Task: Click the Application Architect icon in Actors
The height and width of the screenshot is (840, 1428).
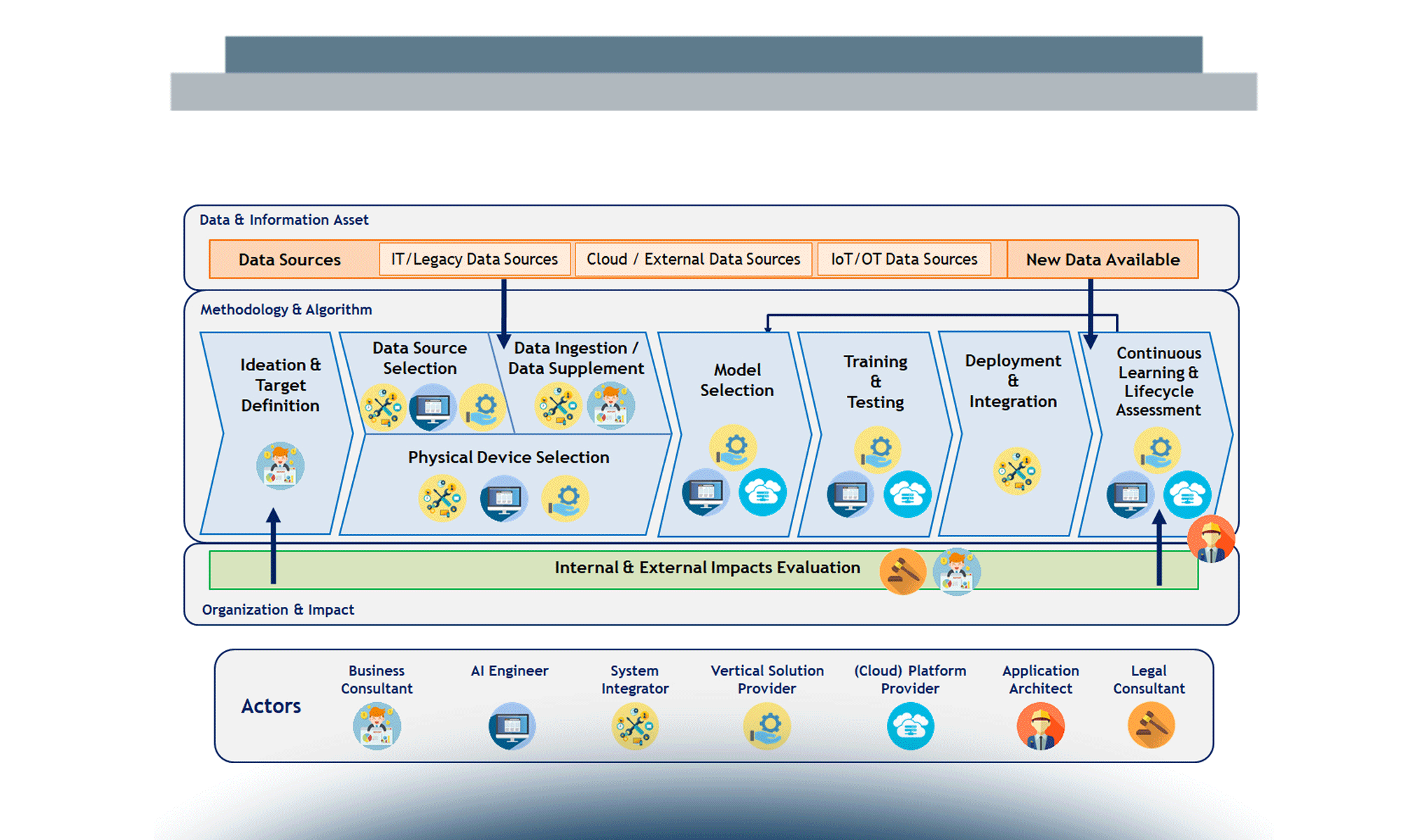Action: coord(1040,727)
